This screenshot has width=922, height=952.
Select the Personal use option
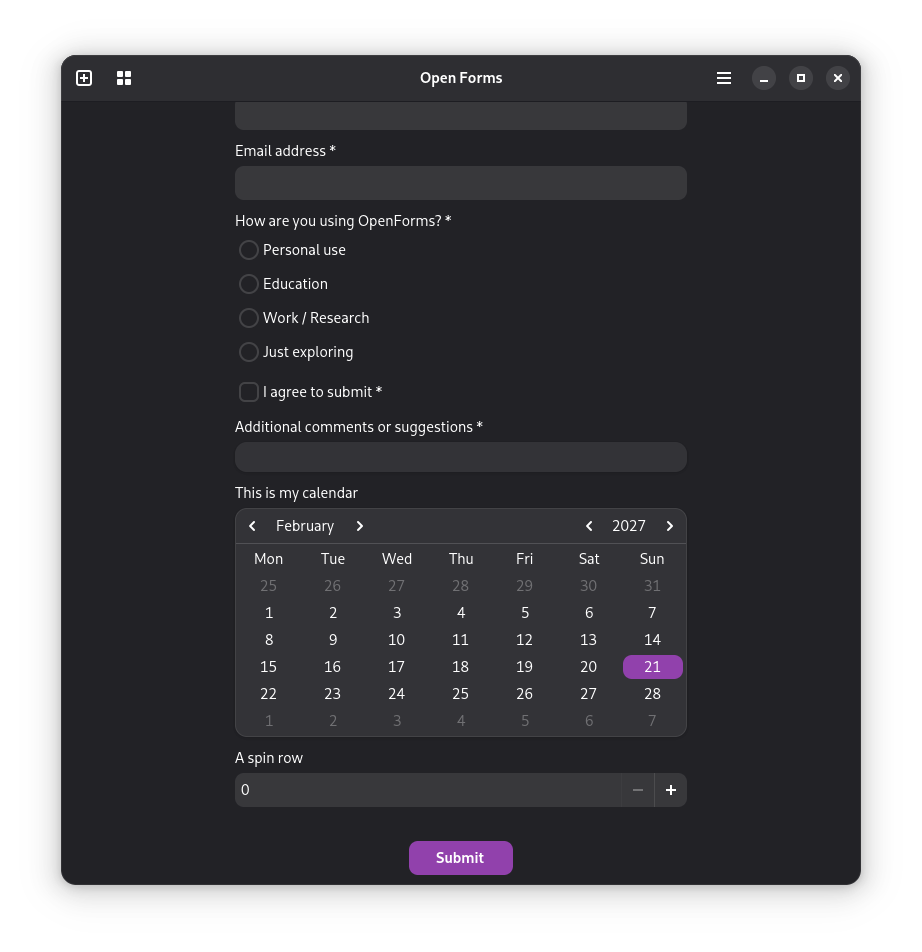(248, 250)
